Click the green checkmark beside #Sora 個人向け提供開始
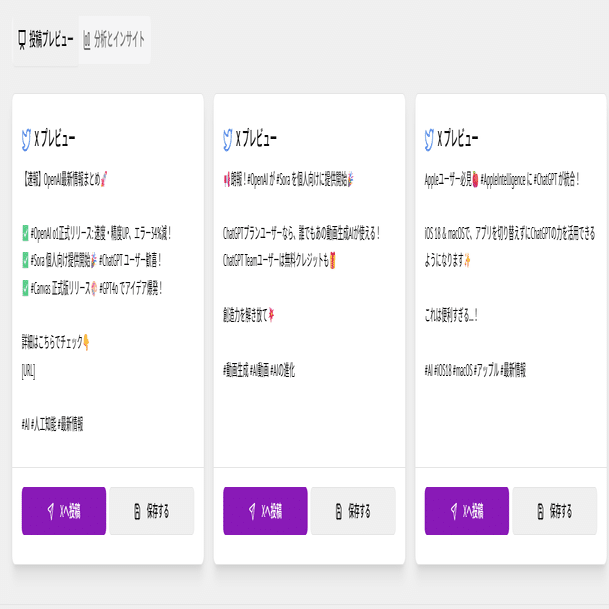The image size is (609, 609). point(25,260)
